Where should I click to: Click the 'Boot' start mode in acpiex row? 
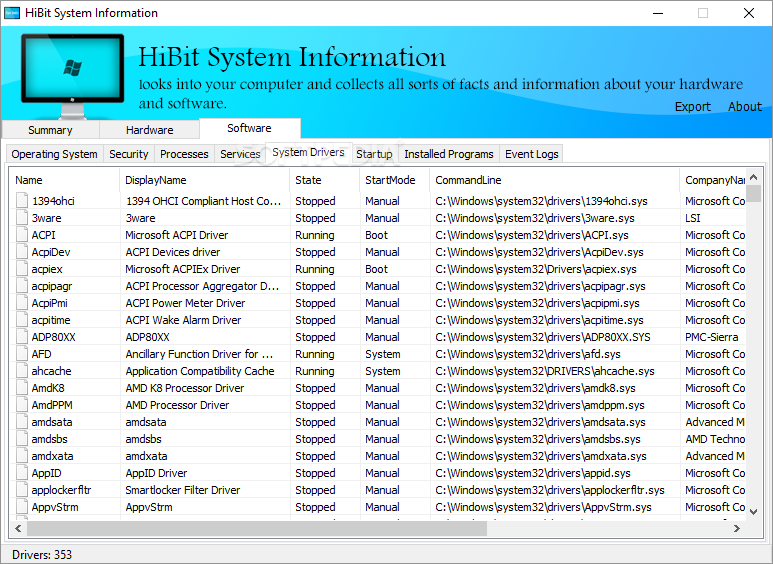tap(376, 269)
